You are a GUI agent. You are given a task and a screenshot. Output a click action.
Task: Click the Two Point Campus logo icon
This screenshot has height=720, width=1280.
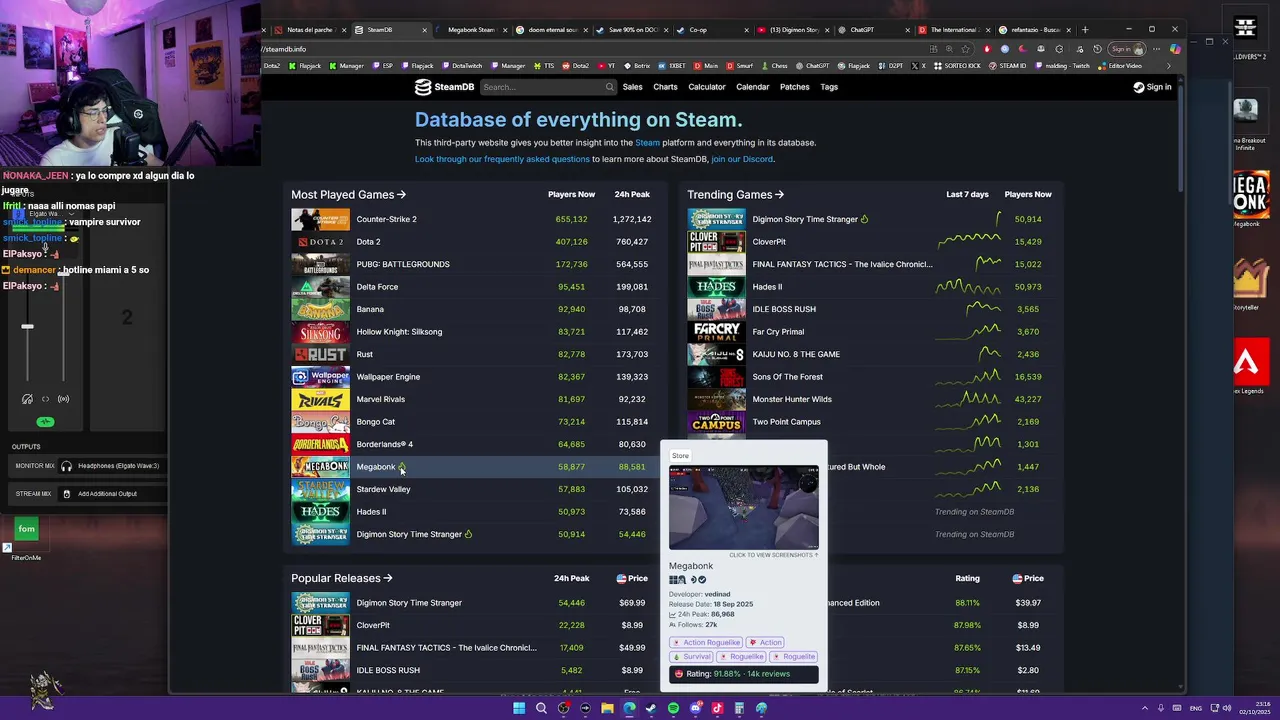click(x=716, y=422)
